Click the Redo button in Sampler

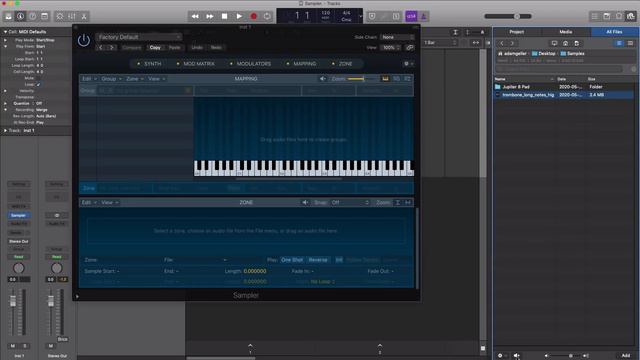pyautogui.click(x=216, y=48)
